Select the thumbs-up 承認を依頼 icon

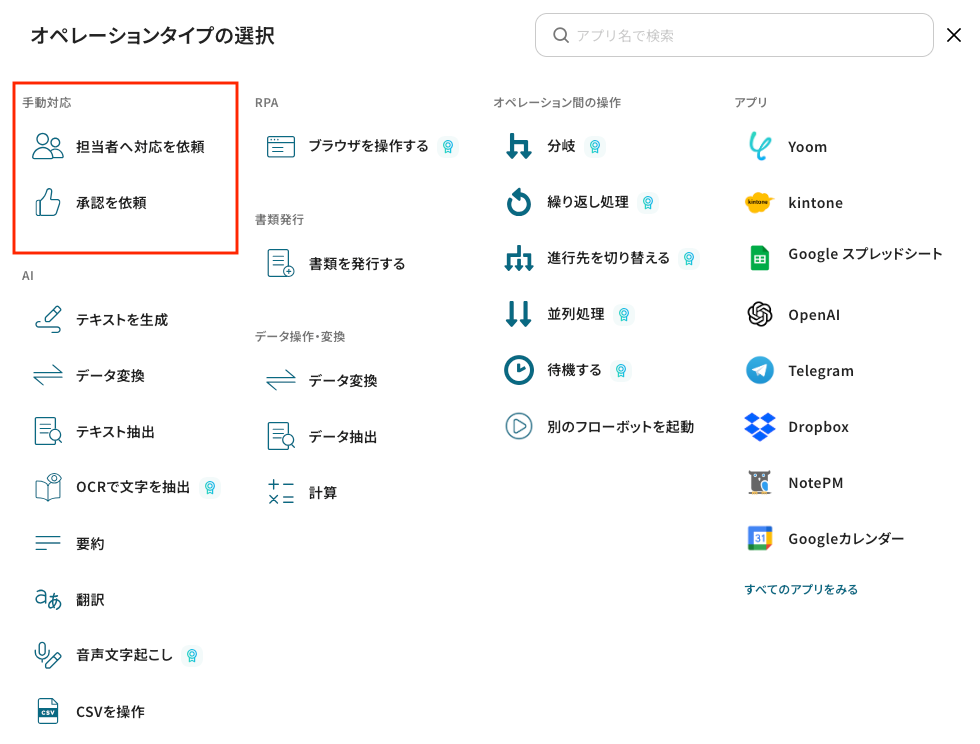[48, 203]
